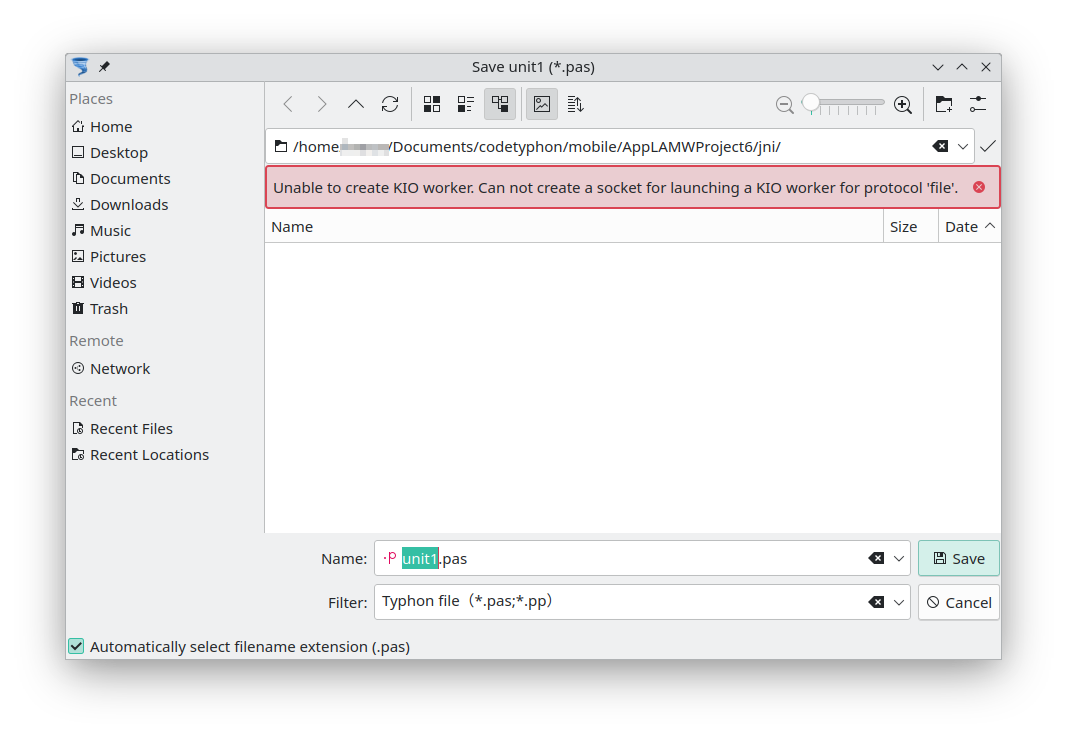
Task: Cancel the save dialog
Action: (959, 603)
